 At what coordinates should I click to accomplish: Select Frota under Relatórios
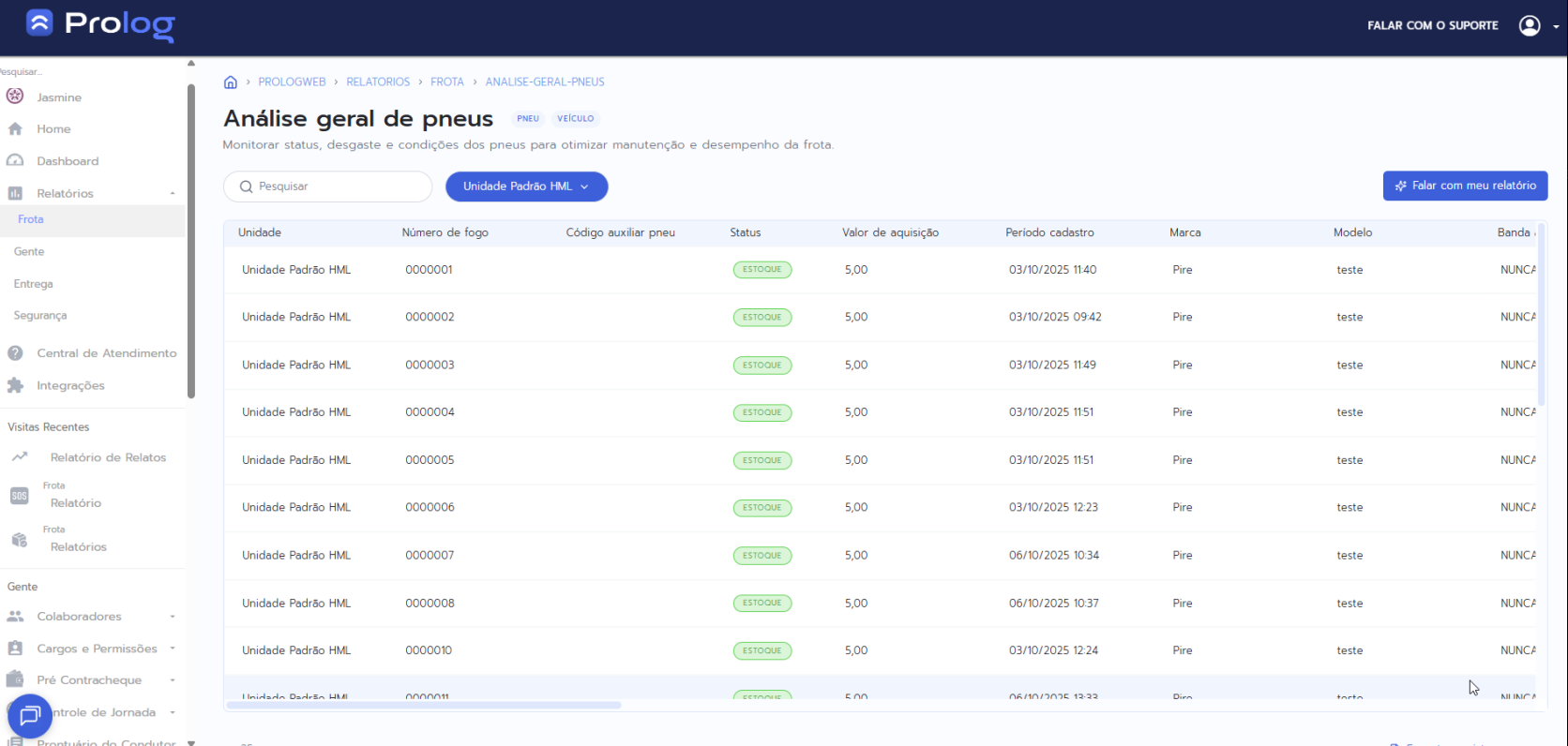(x=31, y=219)
